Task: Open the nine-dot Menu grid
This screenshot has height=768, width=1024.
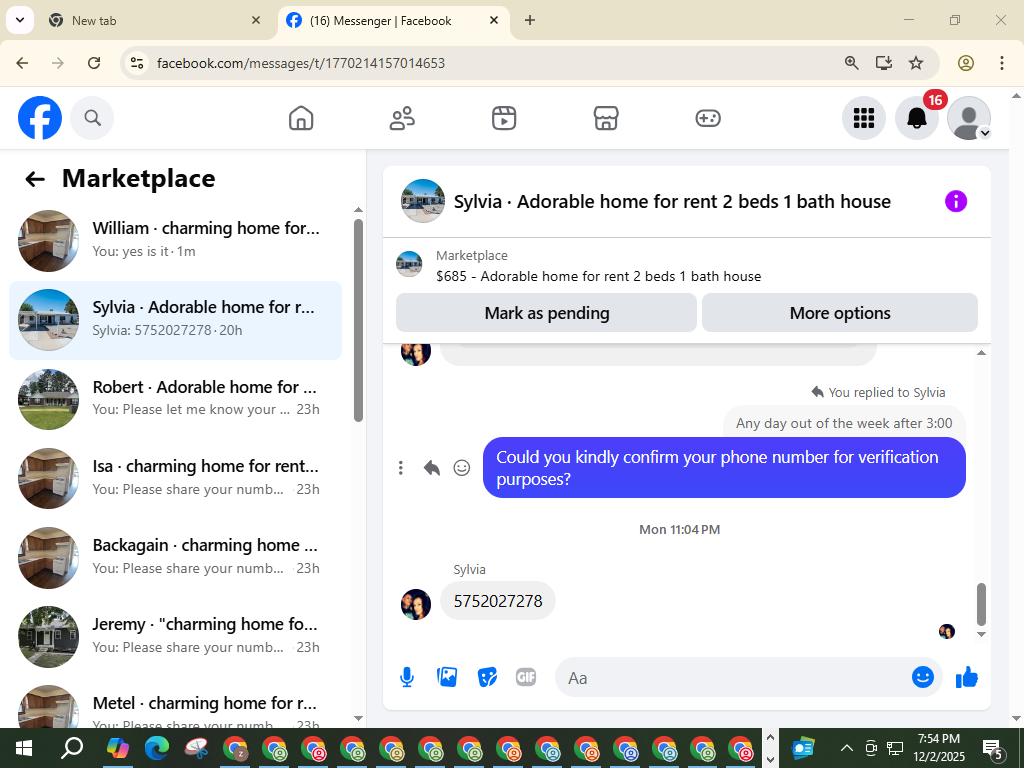Action: point(864,118)
